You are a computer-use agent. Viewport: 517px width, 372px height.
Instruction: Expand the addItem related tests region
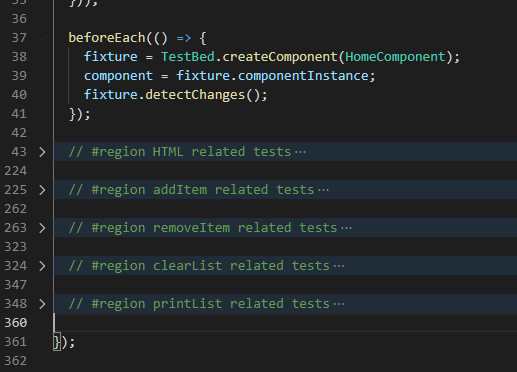pos(42,190)
